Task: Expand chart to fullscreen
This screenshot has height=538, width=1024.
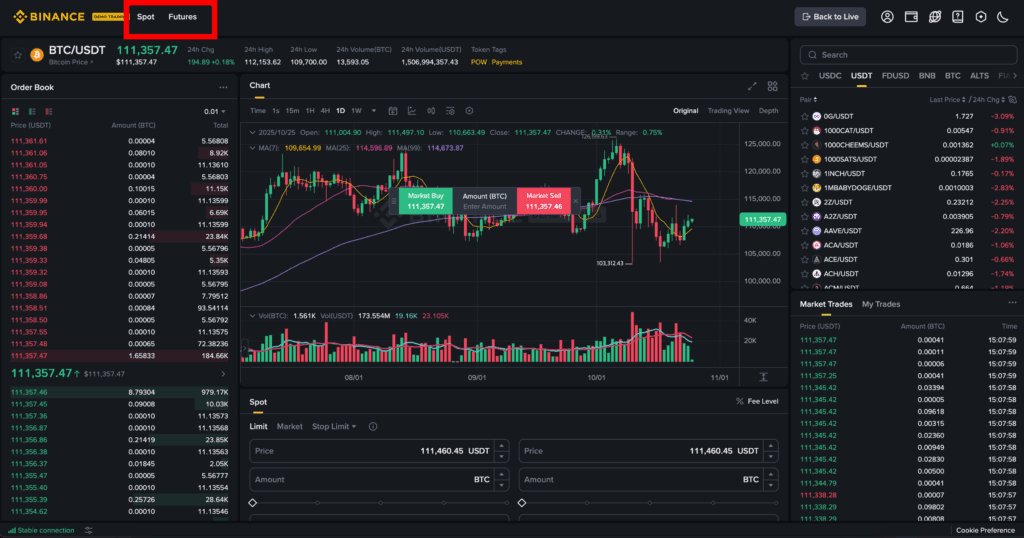Action: pos(753,86)
